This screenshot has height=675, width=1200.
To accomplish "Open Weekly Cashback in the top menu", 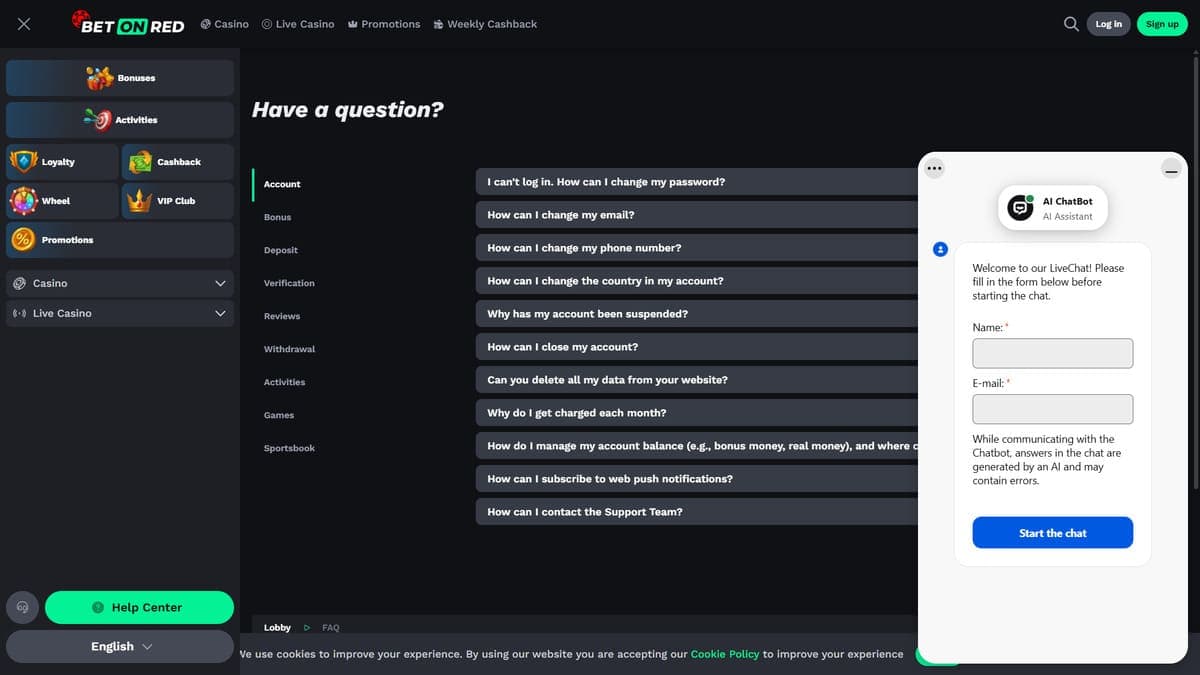I will click(485, 24).
